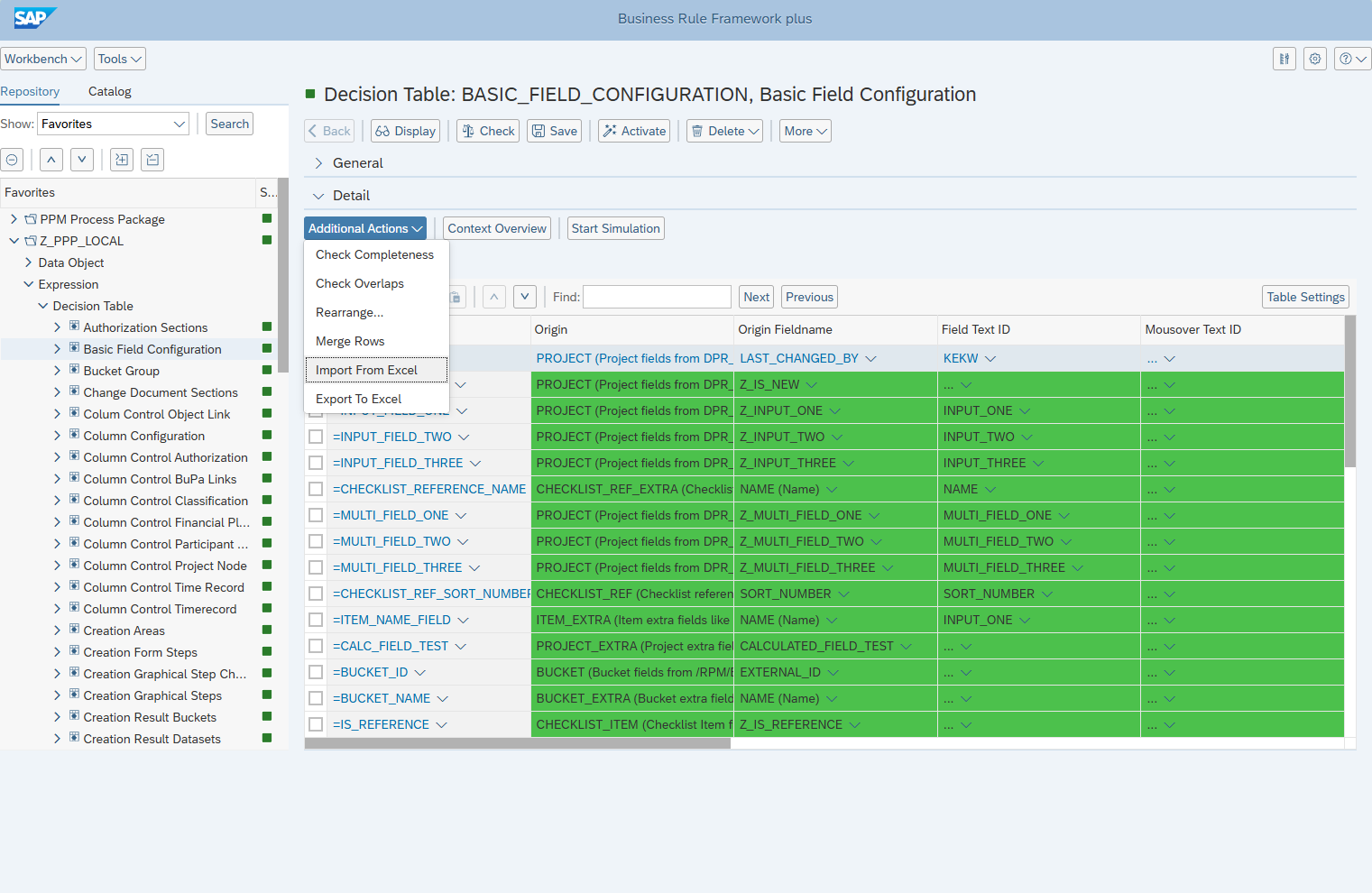Click the add-to-favorites icon in Repository toolbar

(x=122, y=160)
